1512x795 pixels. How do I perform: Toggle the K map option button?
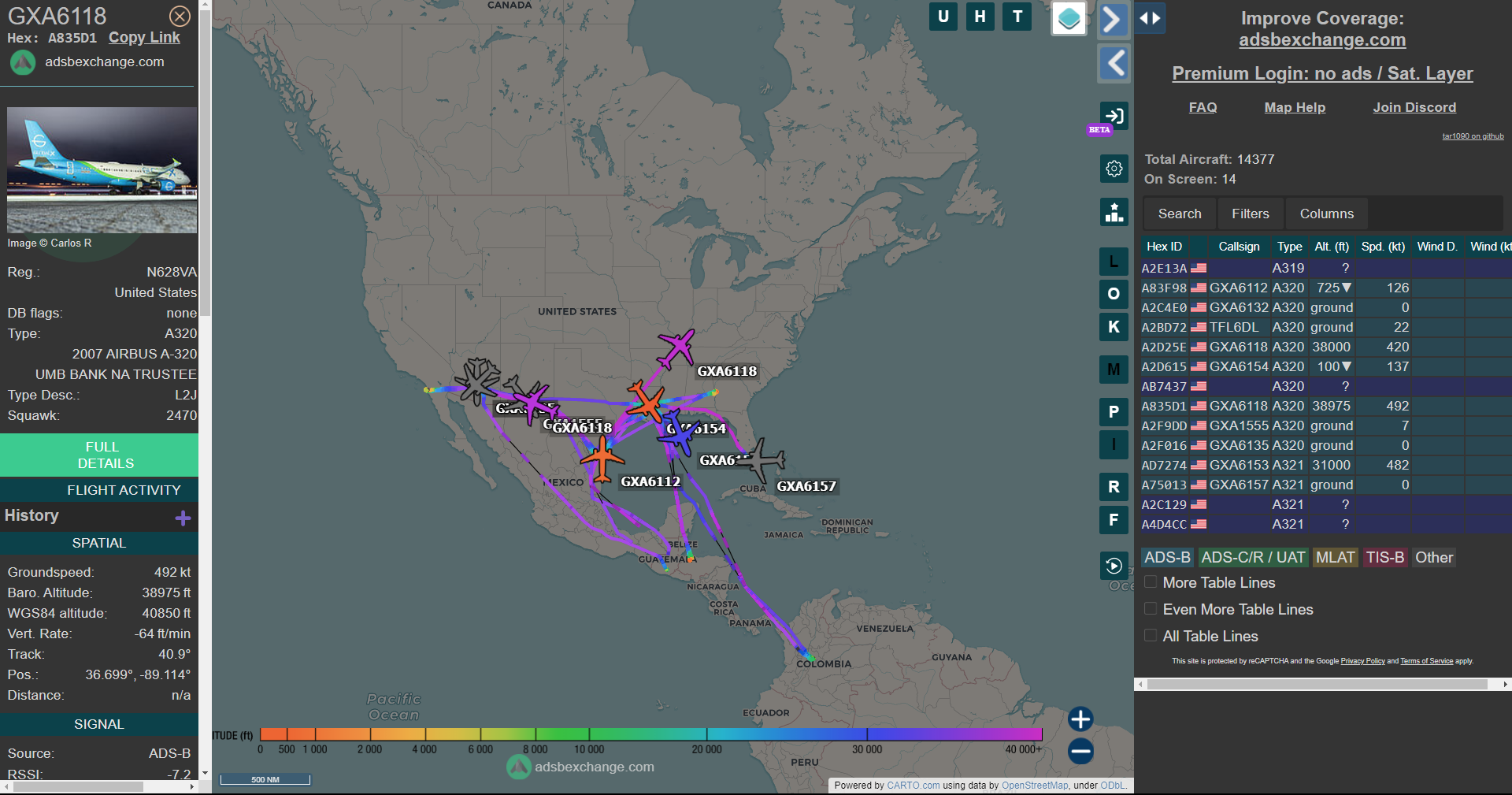coord(1114,327)
